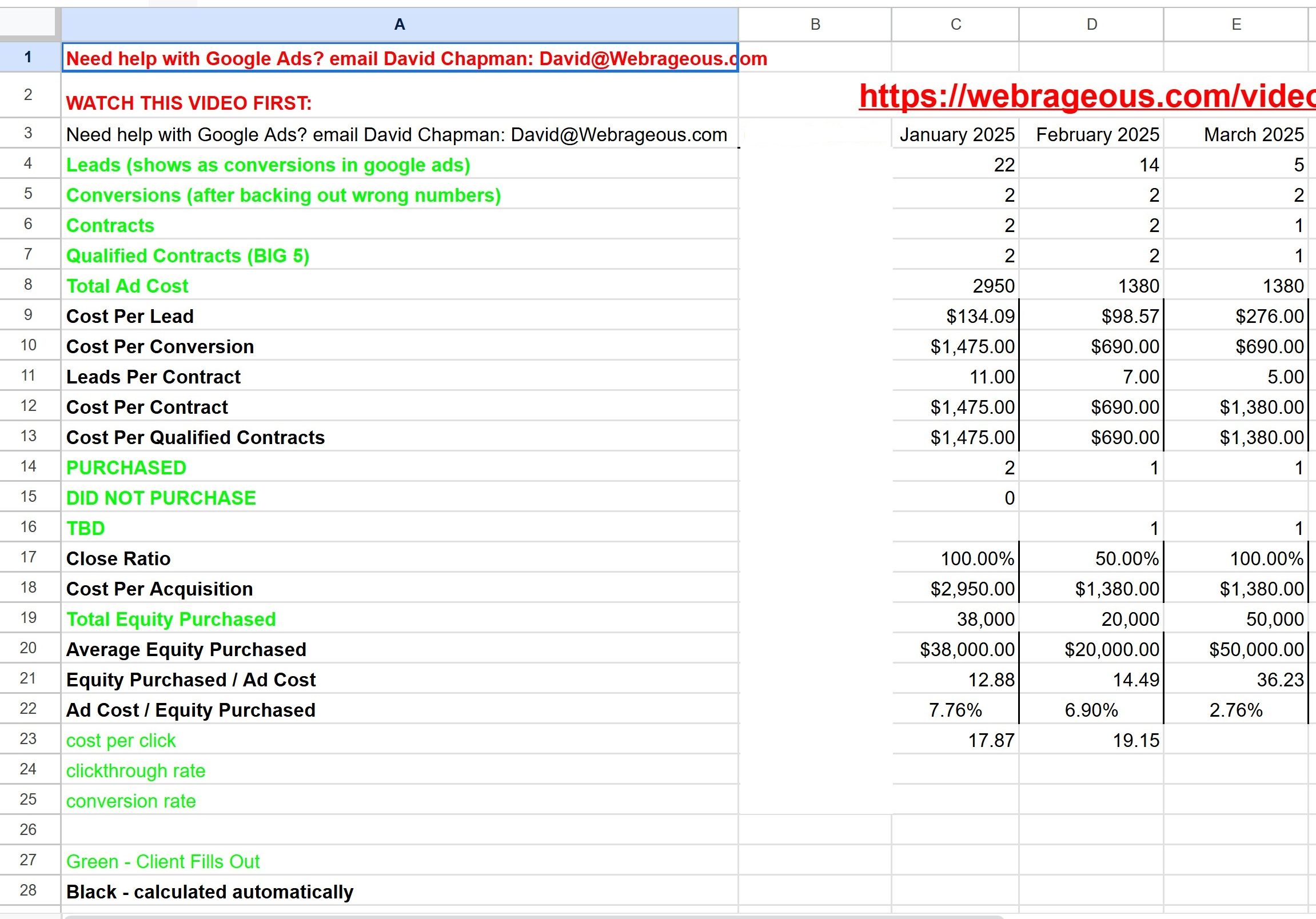Viewport: 1316px width, 919px height.
Task: Click the horizontal scrollbar at bottom
Action: [533, 917]
